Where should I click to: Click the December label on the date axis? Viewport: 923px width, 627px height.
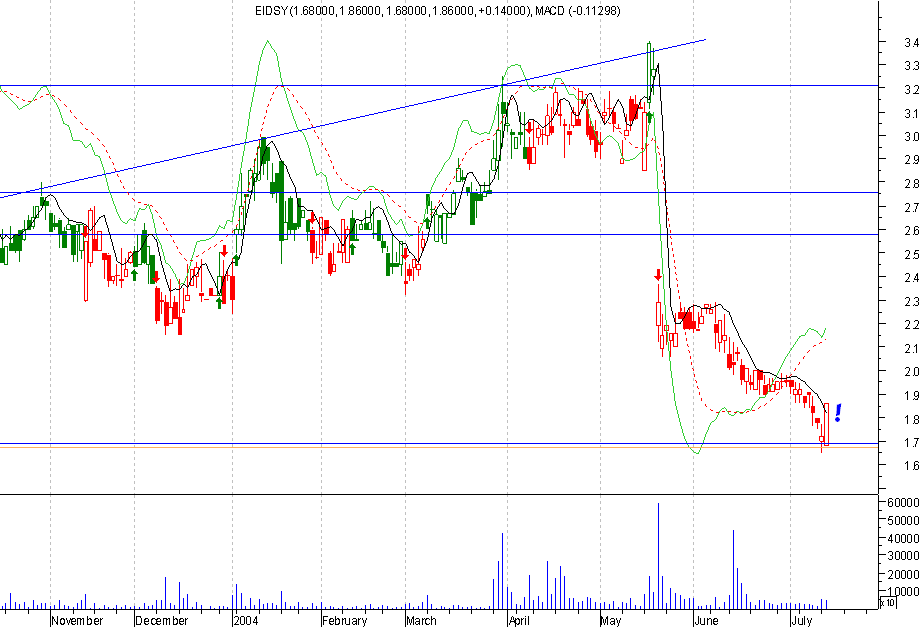(161, 621)
